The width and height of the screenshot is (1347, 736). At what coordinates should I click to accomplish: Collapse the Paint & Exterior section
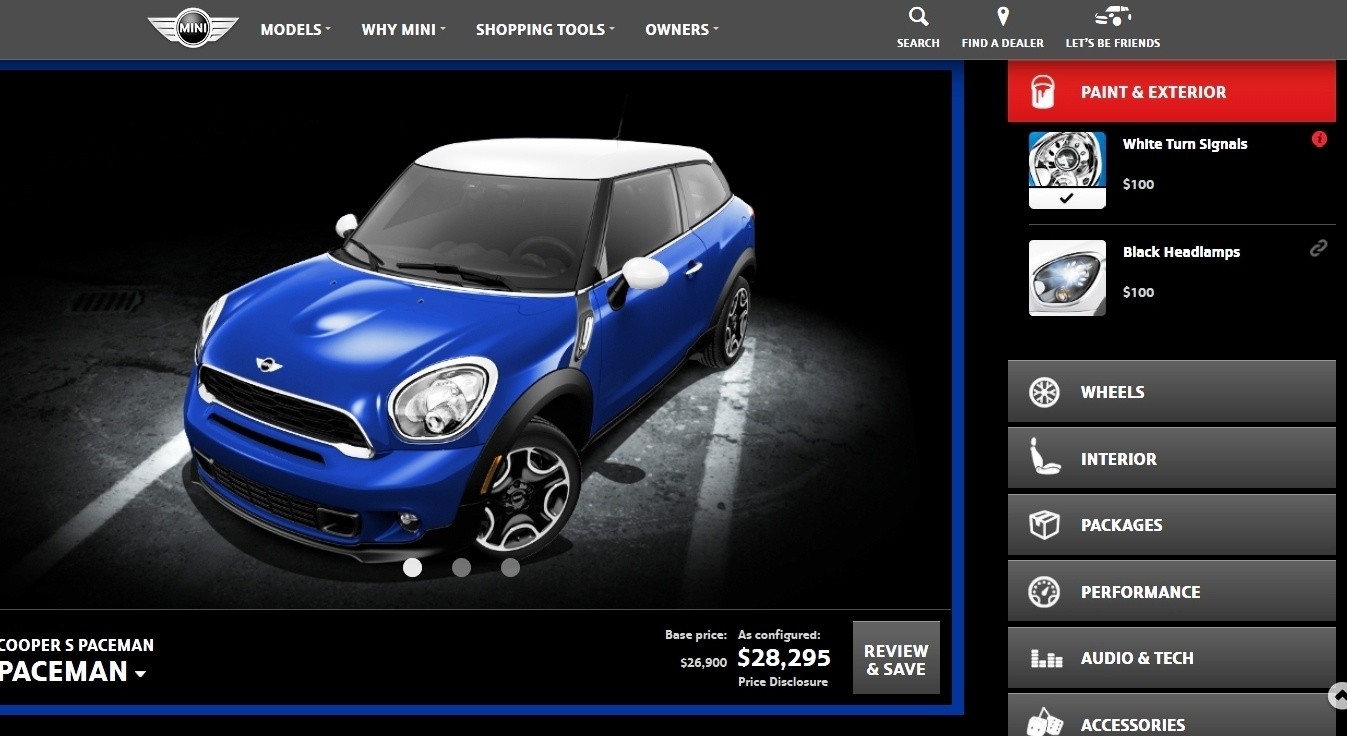pos(1171,92)
